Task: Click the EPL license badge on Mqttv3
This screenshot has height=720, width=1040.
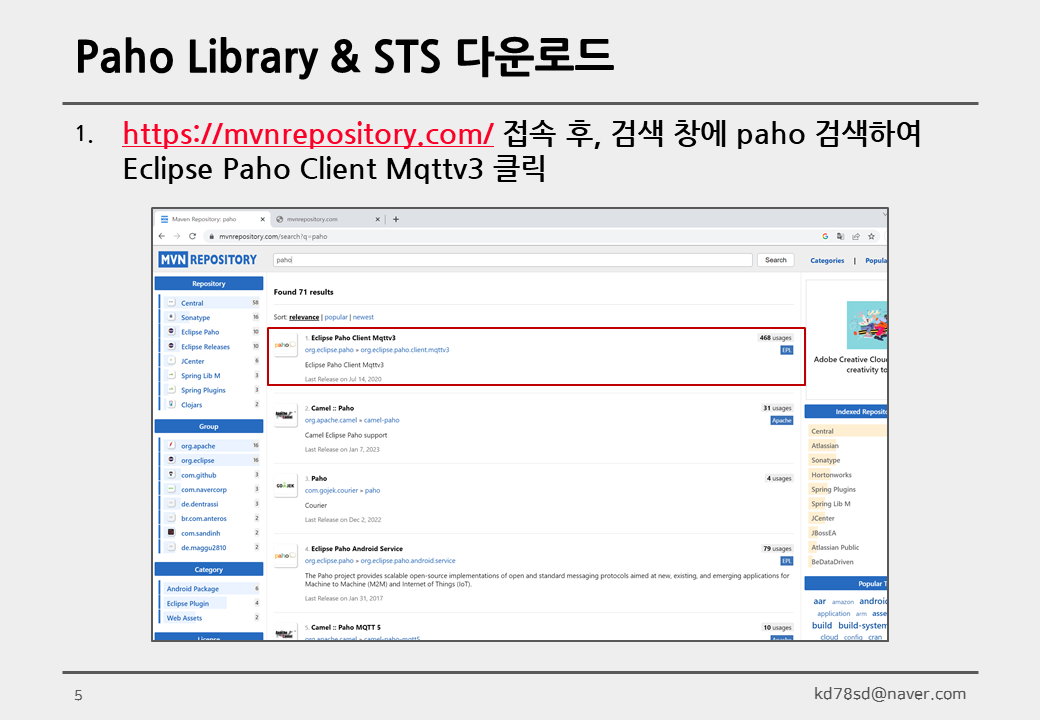Action: 787,350
